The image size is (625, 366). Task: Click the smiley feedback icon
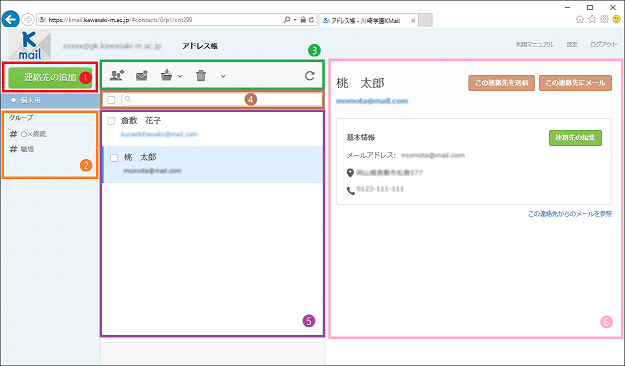(617, 19)
